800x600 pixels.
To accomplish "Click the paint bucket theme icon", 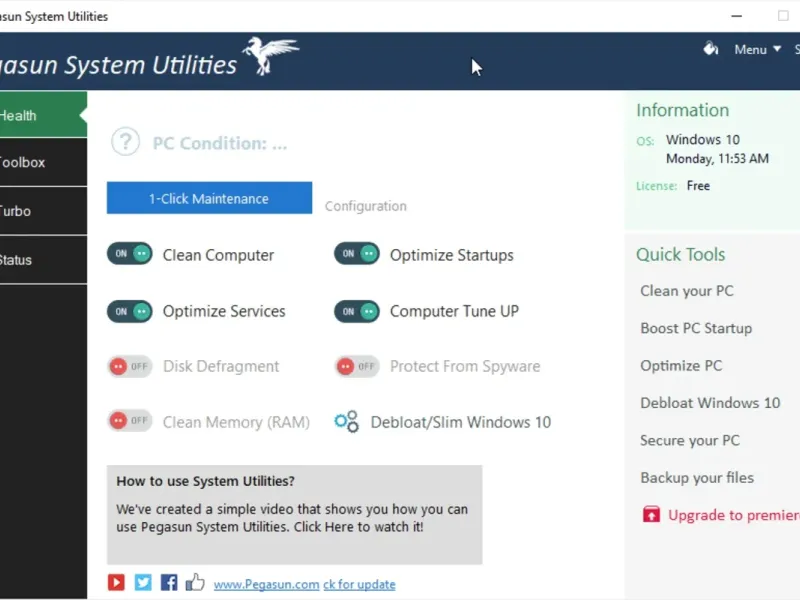I will point(711,49).
